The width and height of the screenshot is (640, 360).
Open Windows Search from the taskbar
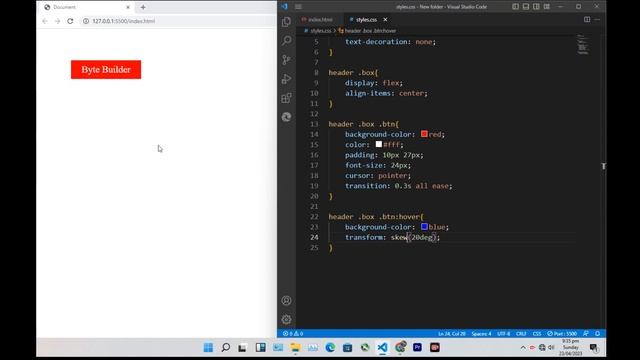(225, 347)
